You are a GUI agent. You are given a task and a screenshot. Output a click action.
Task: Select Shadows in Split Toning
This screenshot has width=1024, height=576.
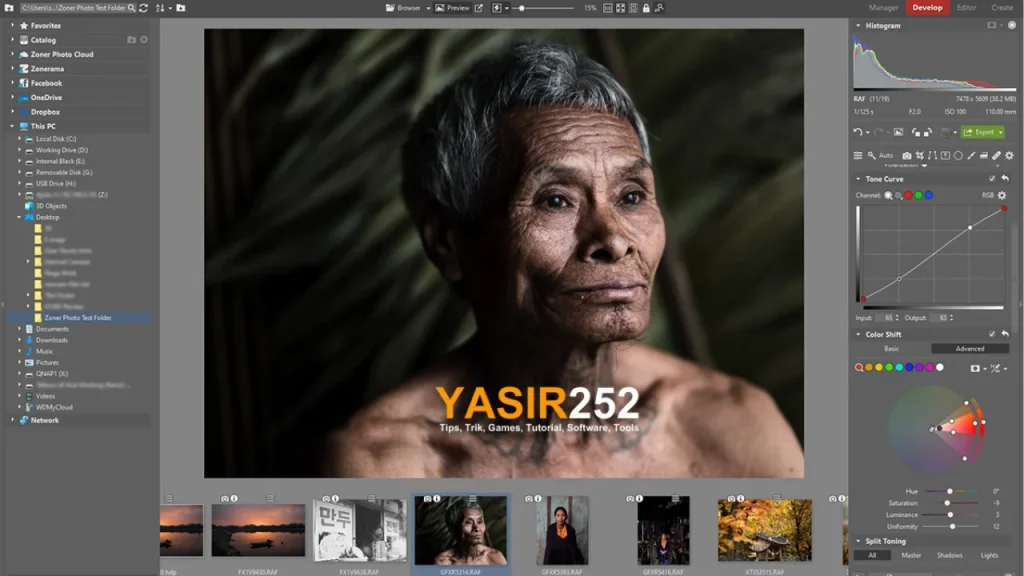tap(950, 556)
